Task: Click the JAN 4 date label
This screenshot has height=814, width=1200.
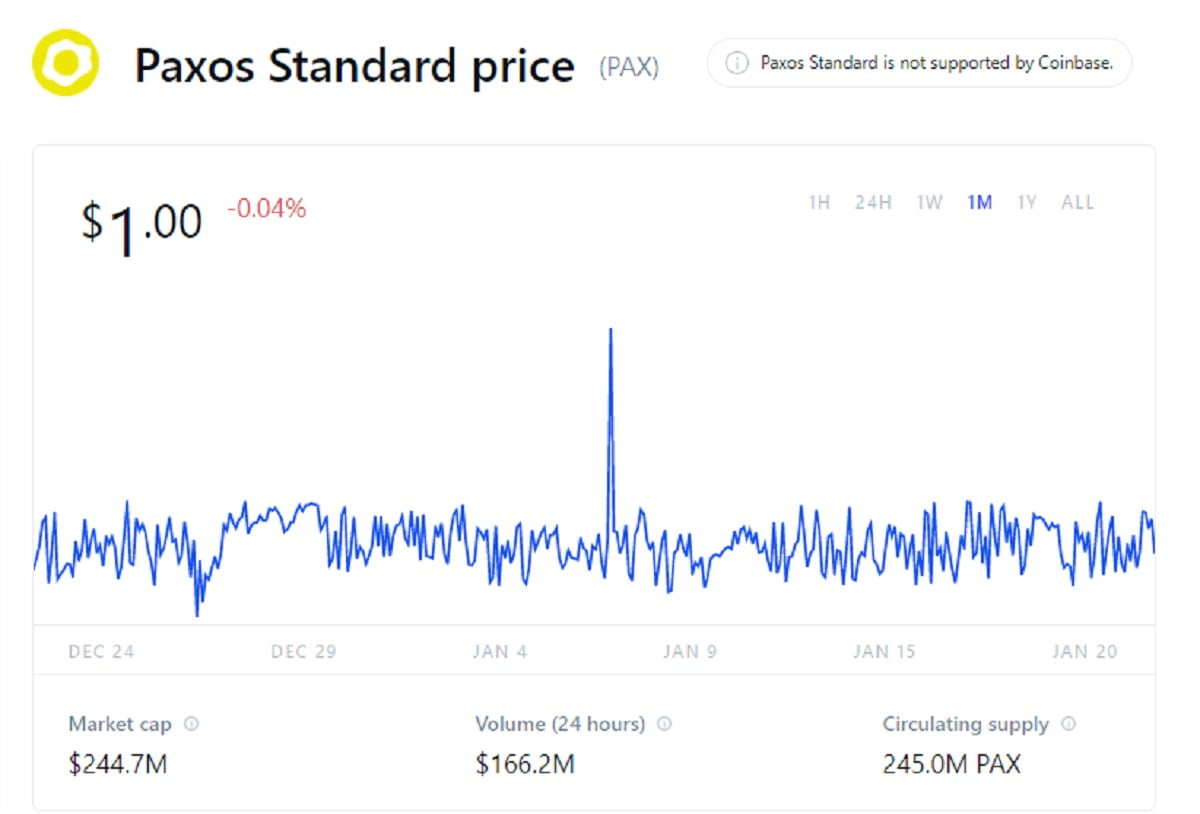Action: click(500, 652)
